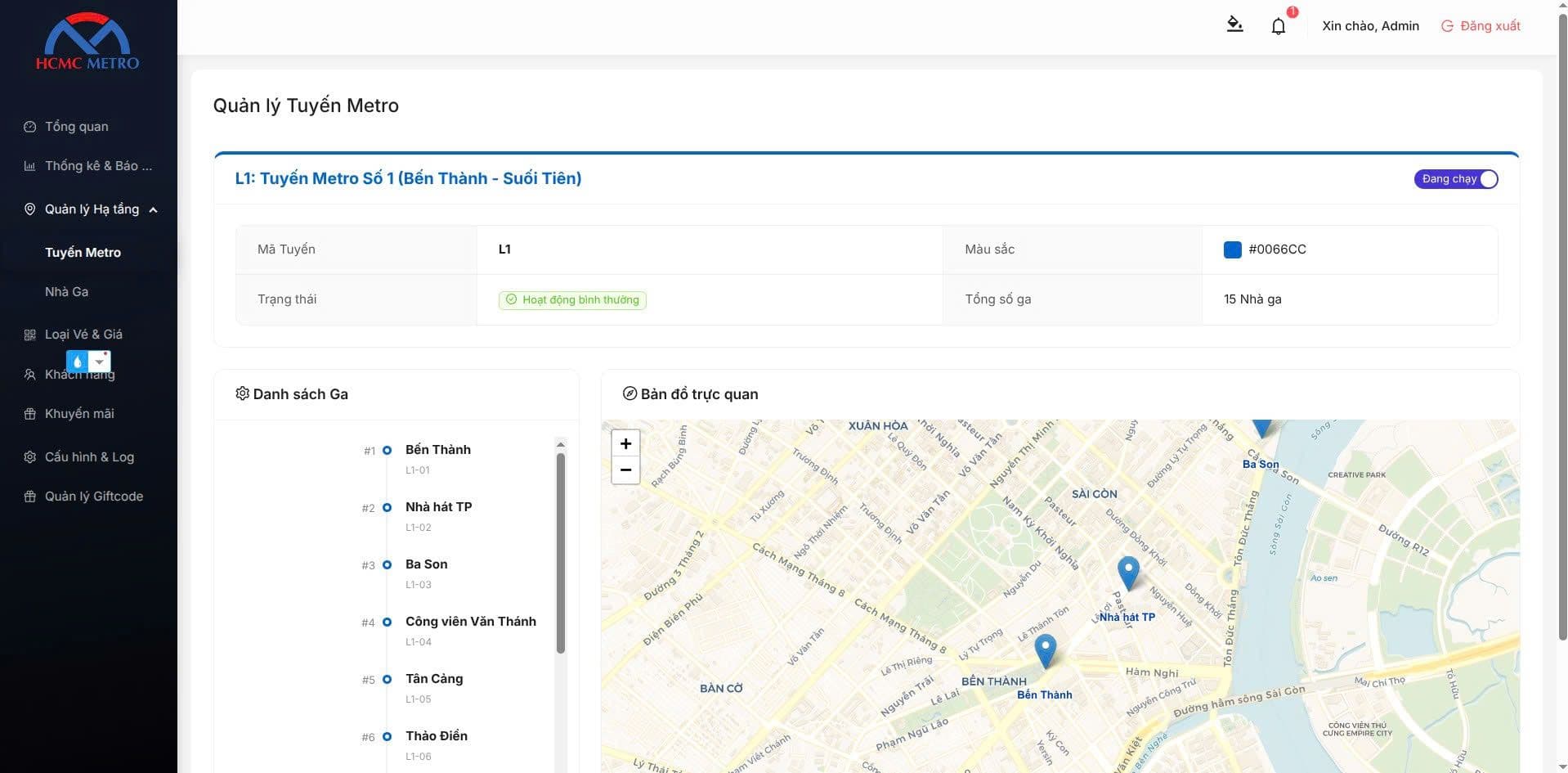This screenshot has width=1568, height=773.
Task: Click the Hoạt động bình thường status tag
Action: pyautogui.click(x=572, y=300)
